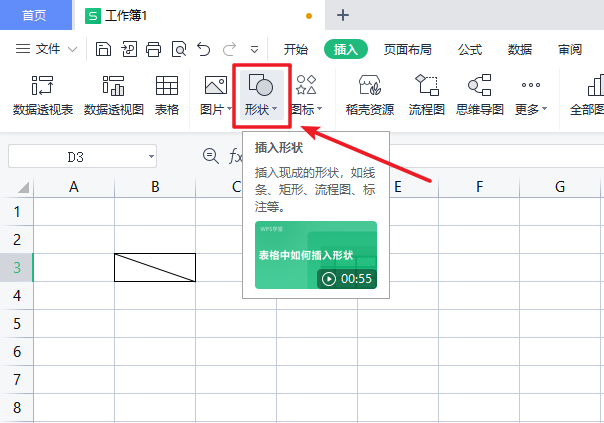Click the print icon in quick toolbar

pyautogui.click(x=153, y=49)
